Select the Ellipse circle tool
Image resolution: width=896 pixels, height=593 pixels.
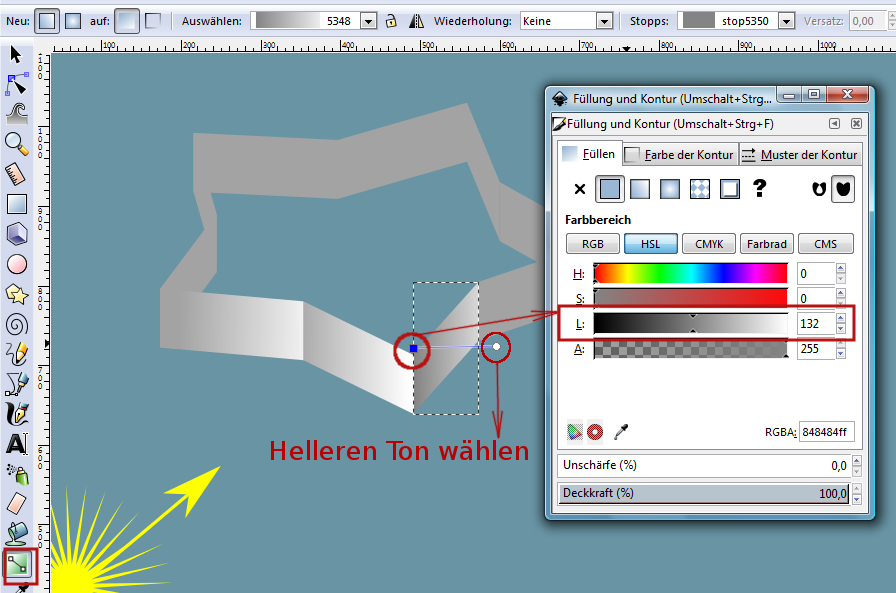pos(17,265)
